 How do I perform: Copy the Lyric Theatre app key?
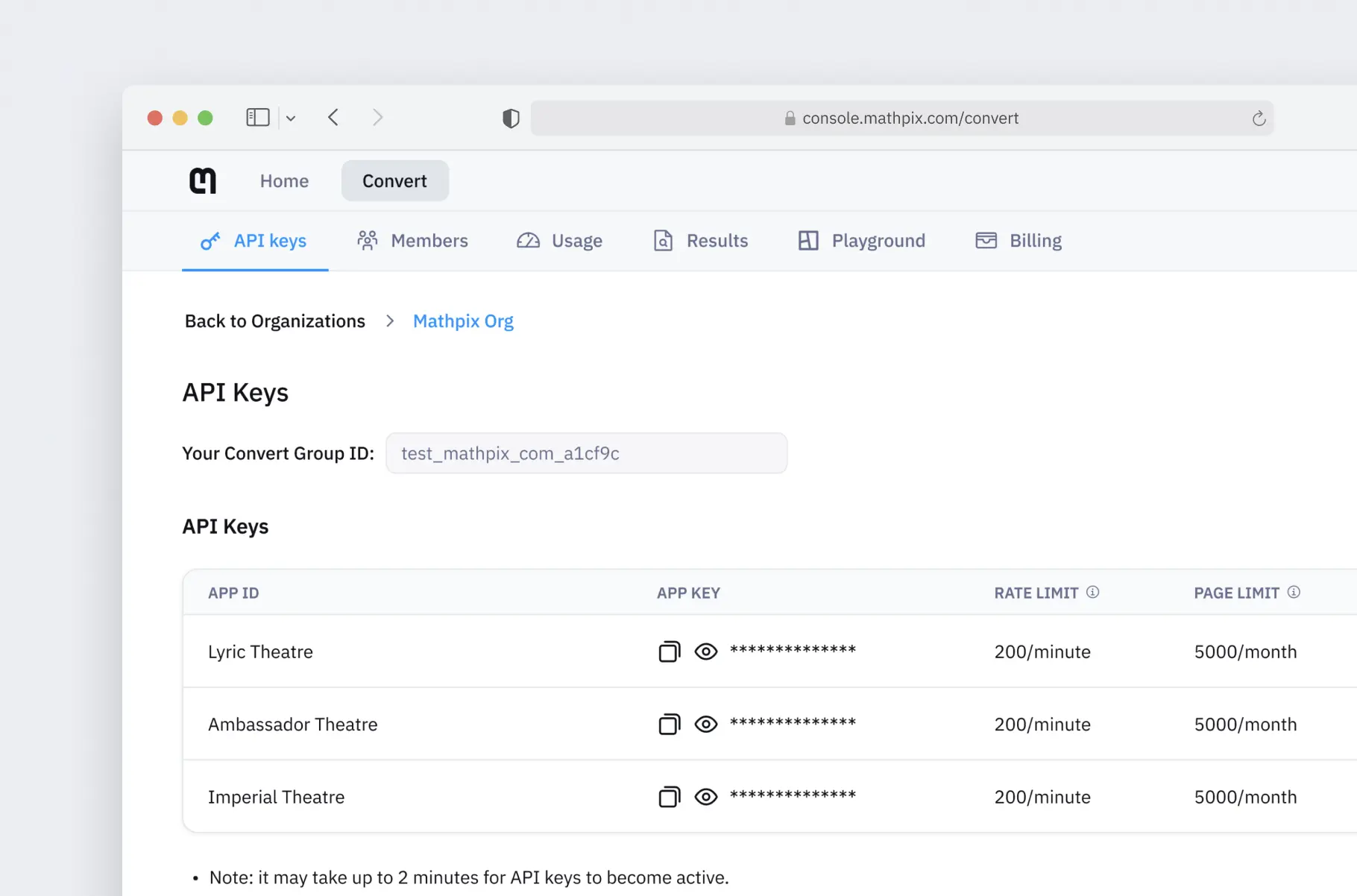[x=670, y=652]
